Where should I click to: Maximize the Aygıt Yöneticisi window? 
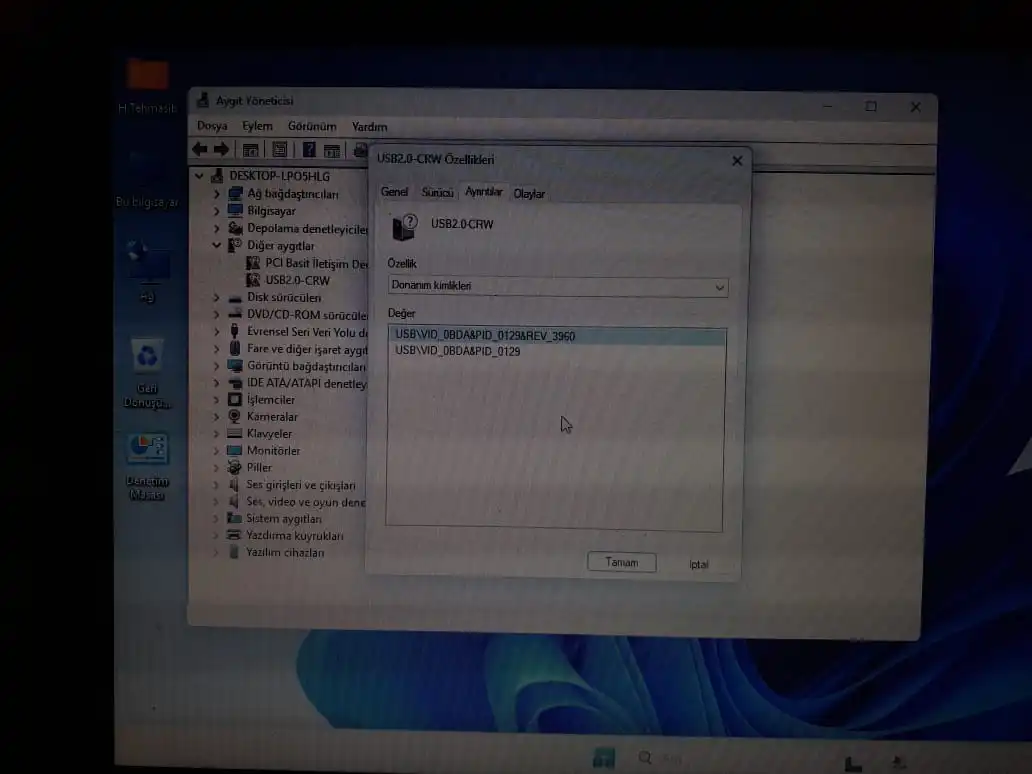[x=871, y=107]
